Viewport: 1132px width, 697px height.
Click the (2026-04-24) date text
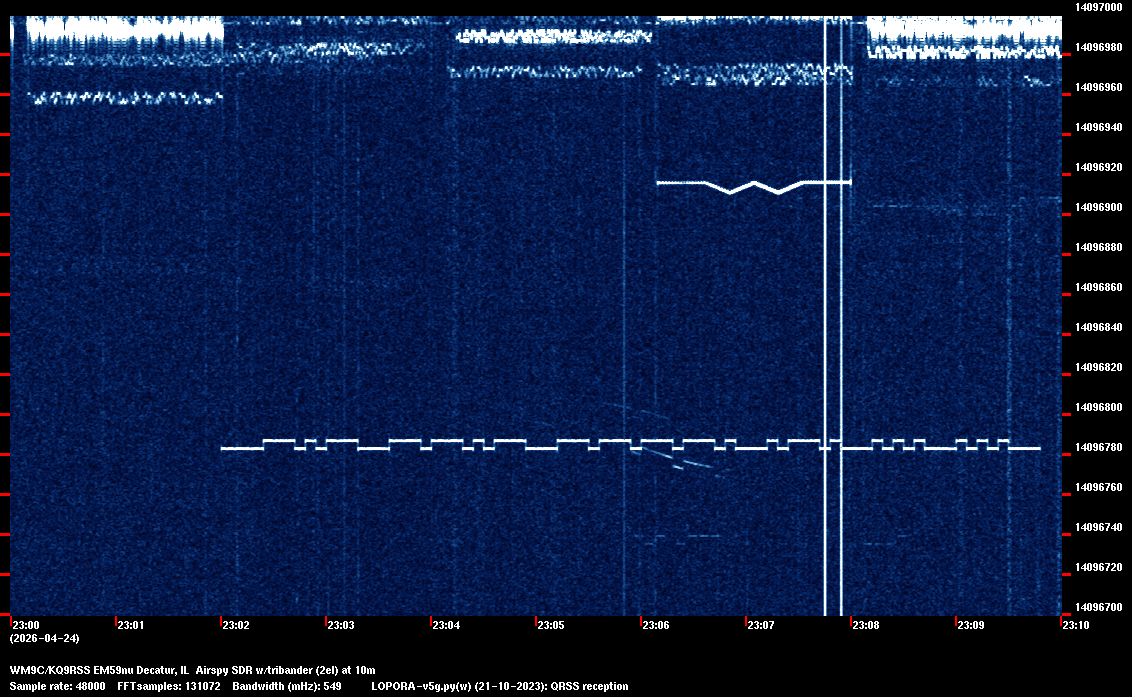click(44, 638)
